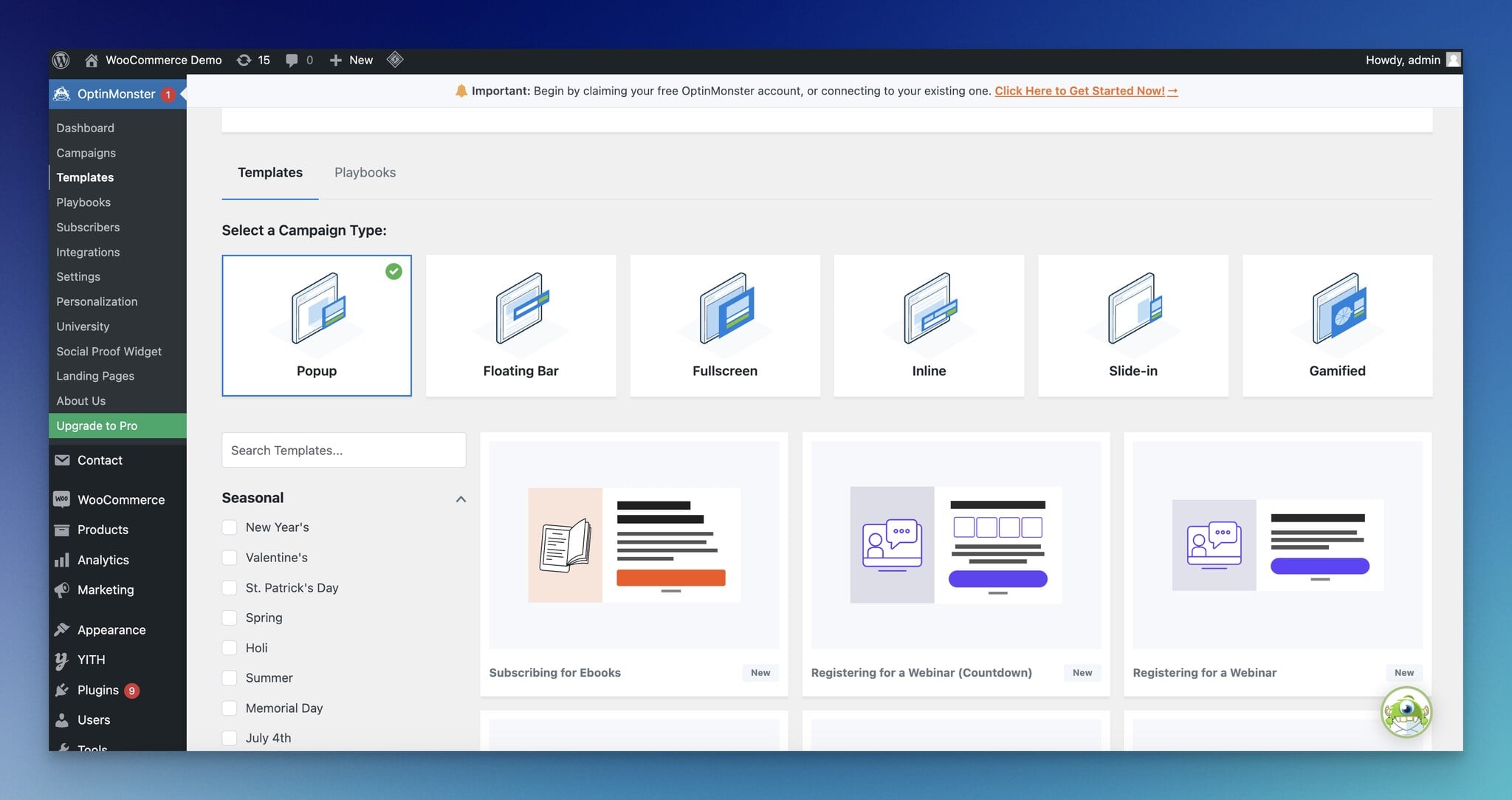Click the Search Templates field
This screenshot has height=800, width=1512.
344,450
